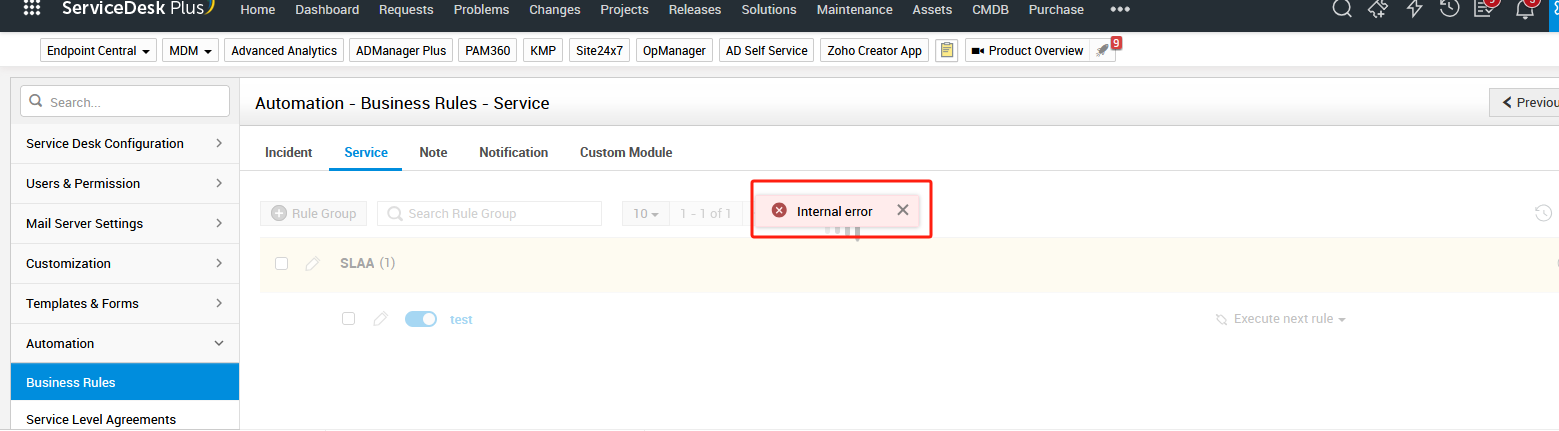Dismiss the Internal error notification

point(903,210)
